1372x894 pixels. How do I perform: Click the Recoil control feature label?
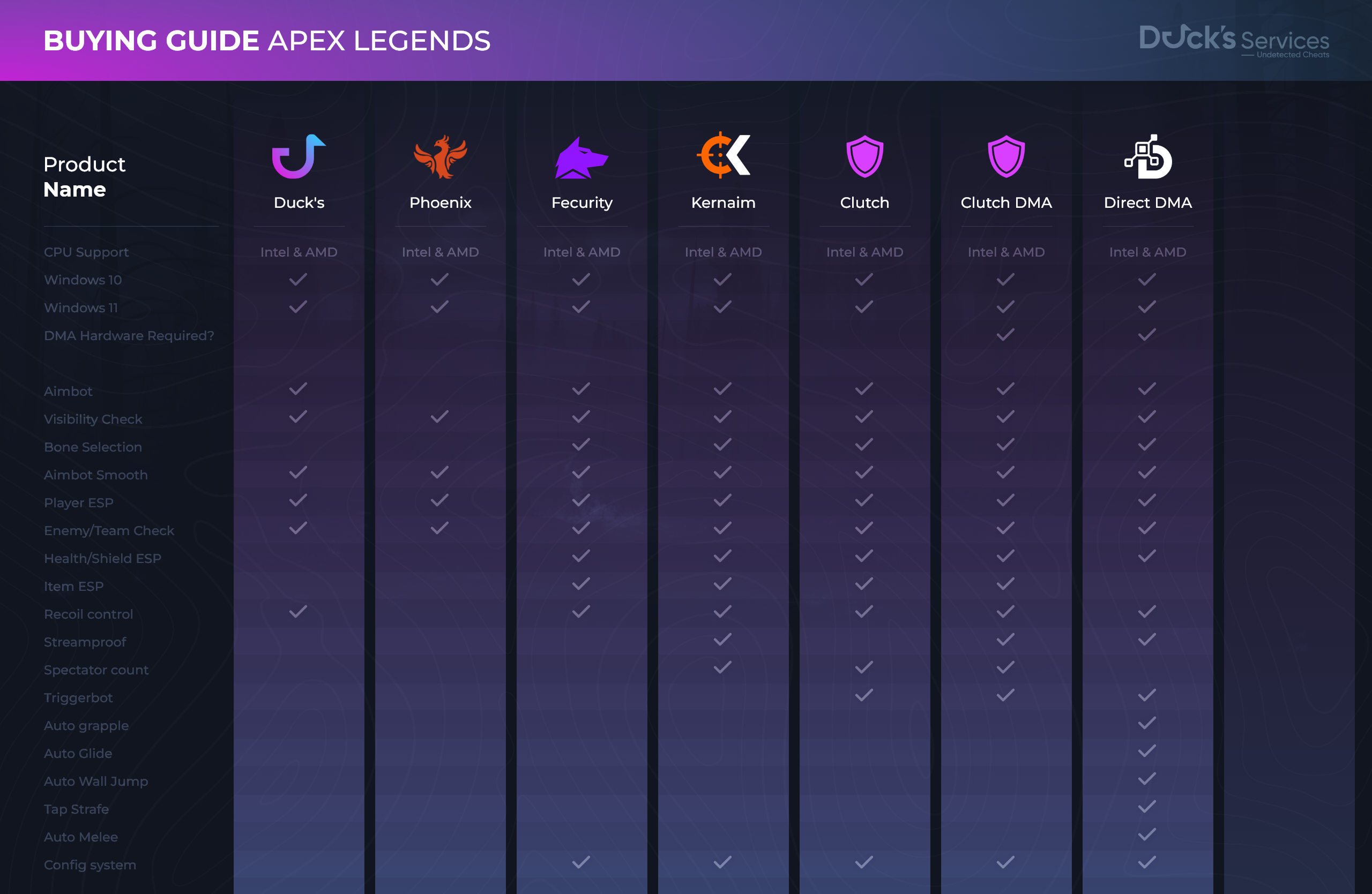point(88,614)
